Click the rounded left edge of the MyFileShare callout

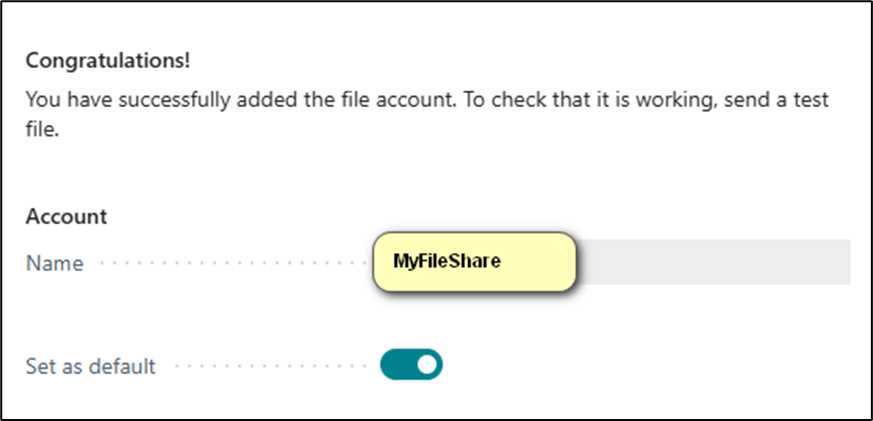379,263
